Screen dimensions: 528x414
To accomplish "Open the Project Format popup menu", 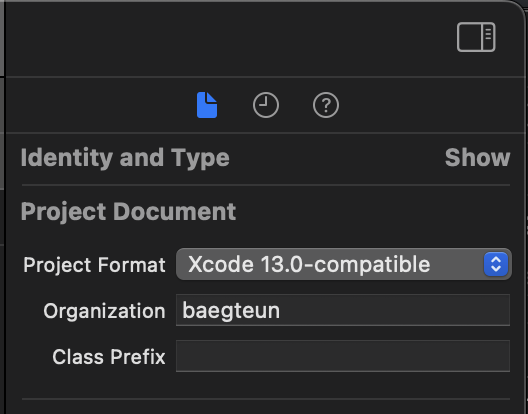I will coord(344,264).
